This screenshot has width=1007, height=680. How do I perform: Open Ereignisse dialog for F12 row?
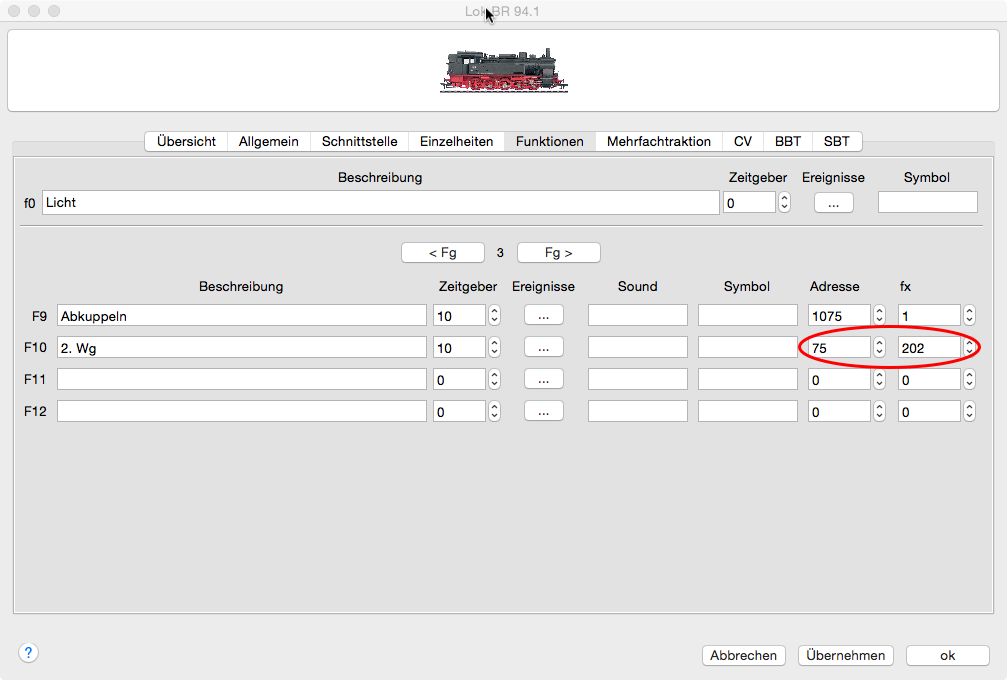point(543,412)
